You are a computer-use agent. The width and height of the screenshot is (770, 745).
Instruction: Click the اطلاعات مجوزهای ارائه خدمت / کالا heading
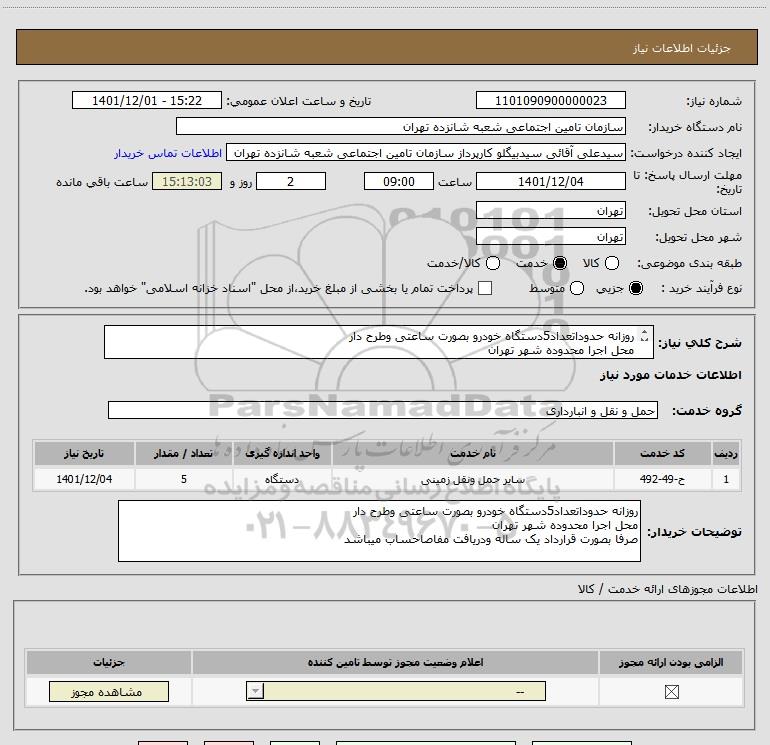668,589
